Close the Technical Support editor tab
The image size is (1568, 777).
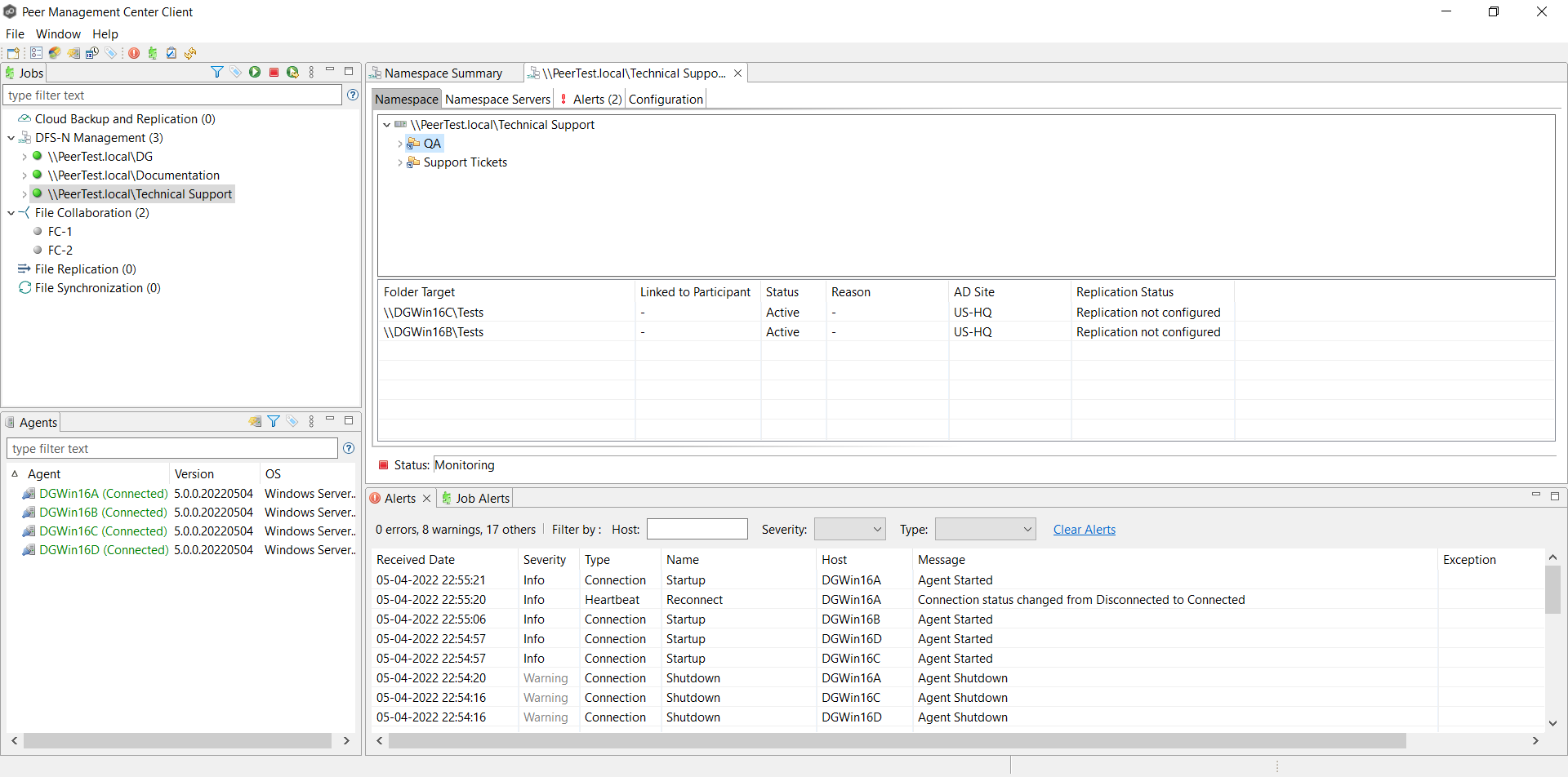click(x=738, y=73)
